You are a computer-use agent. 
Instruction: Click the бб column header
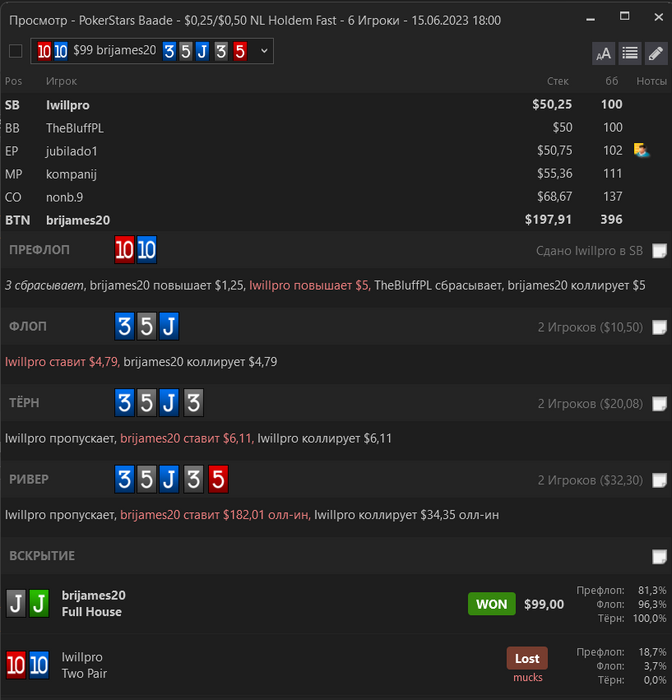click(612, 81)
